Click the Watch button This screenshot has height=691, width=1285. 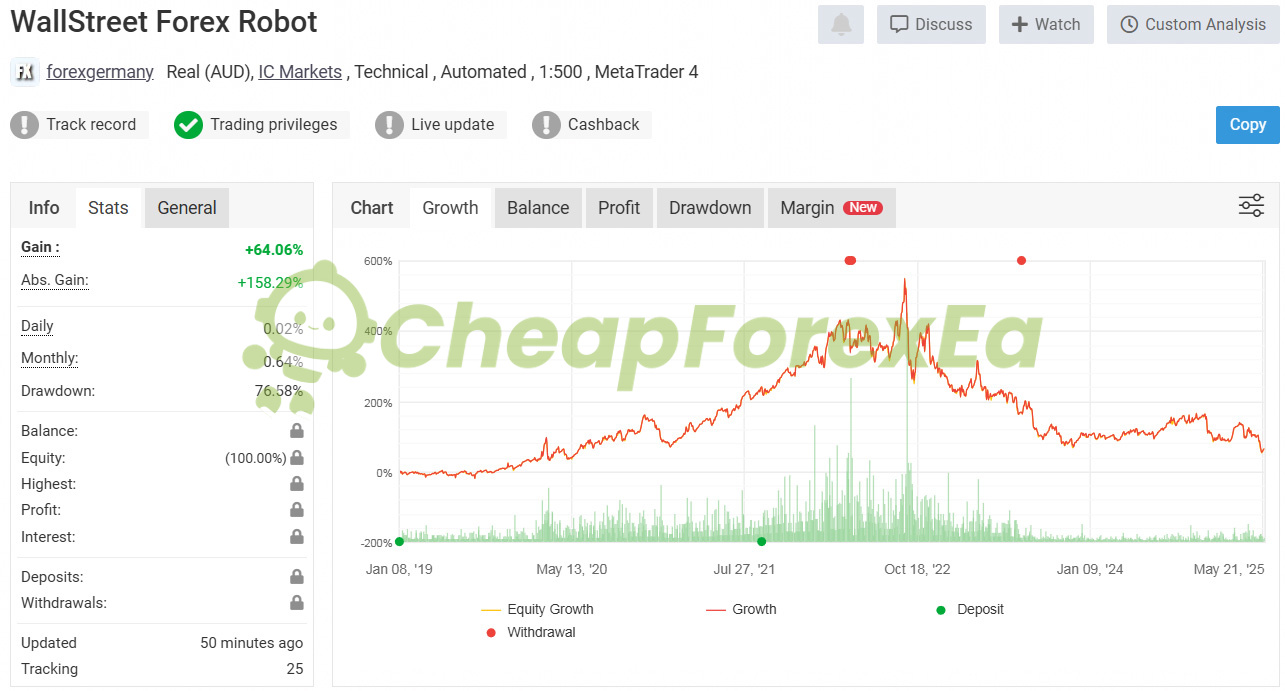pos(1046,24)
